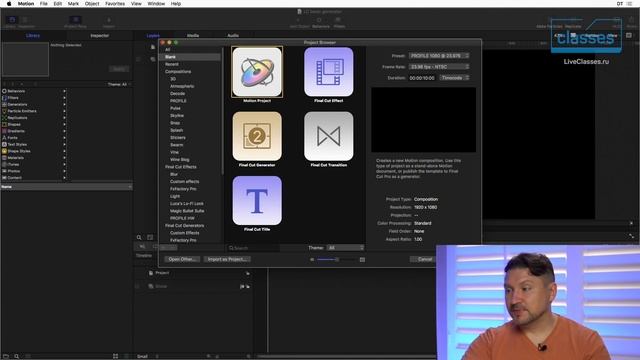Pick the Final Cut Title template icon
The width and height of the screenshot is (640, 360).
257,200
